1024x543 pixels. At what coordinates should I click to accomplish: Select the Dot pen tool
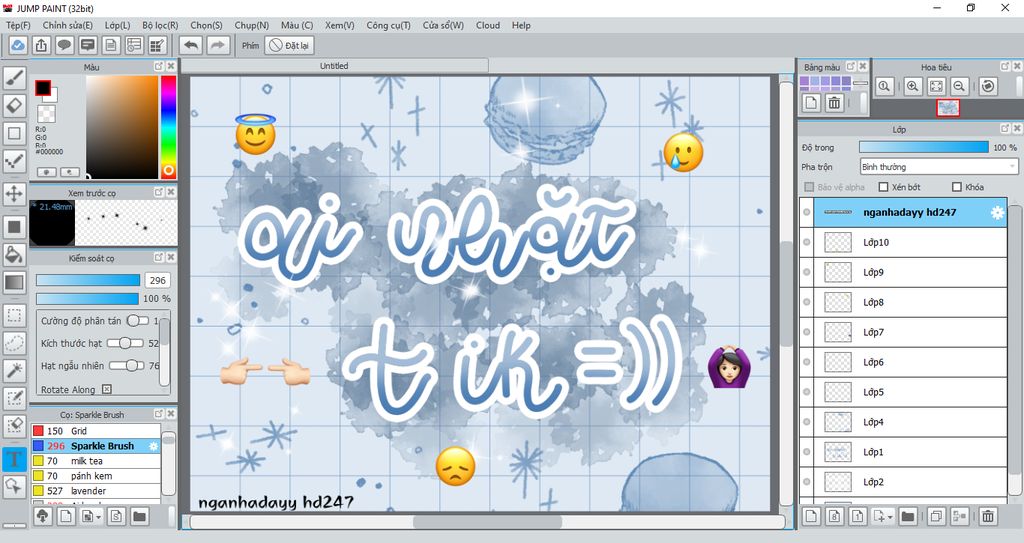14,160
